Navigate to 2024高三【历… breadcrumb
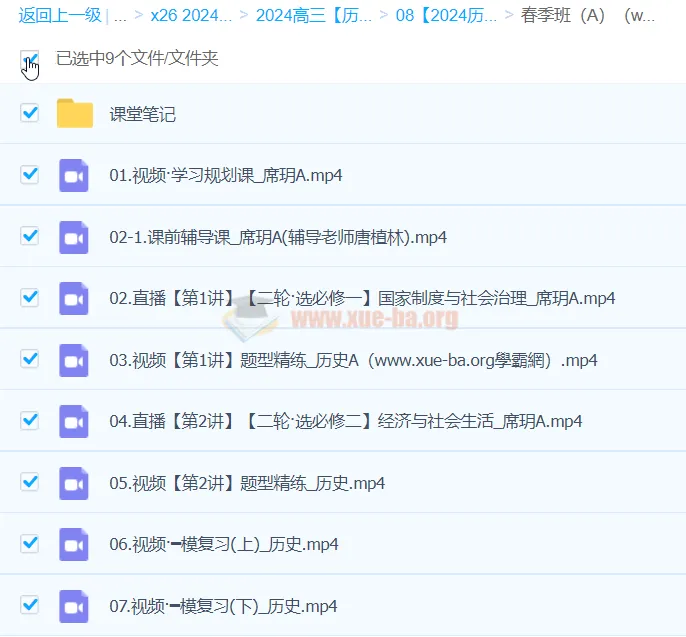Image resolution: width=686 pixels, height=637 pixels. click(x=313, y=15)
